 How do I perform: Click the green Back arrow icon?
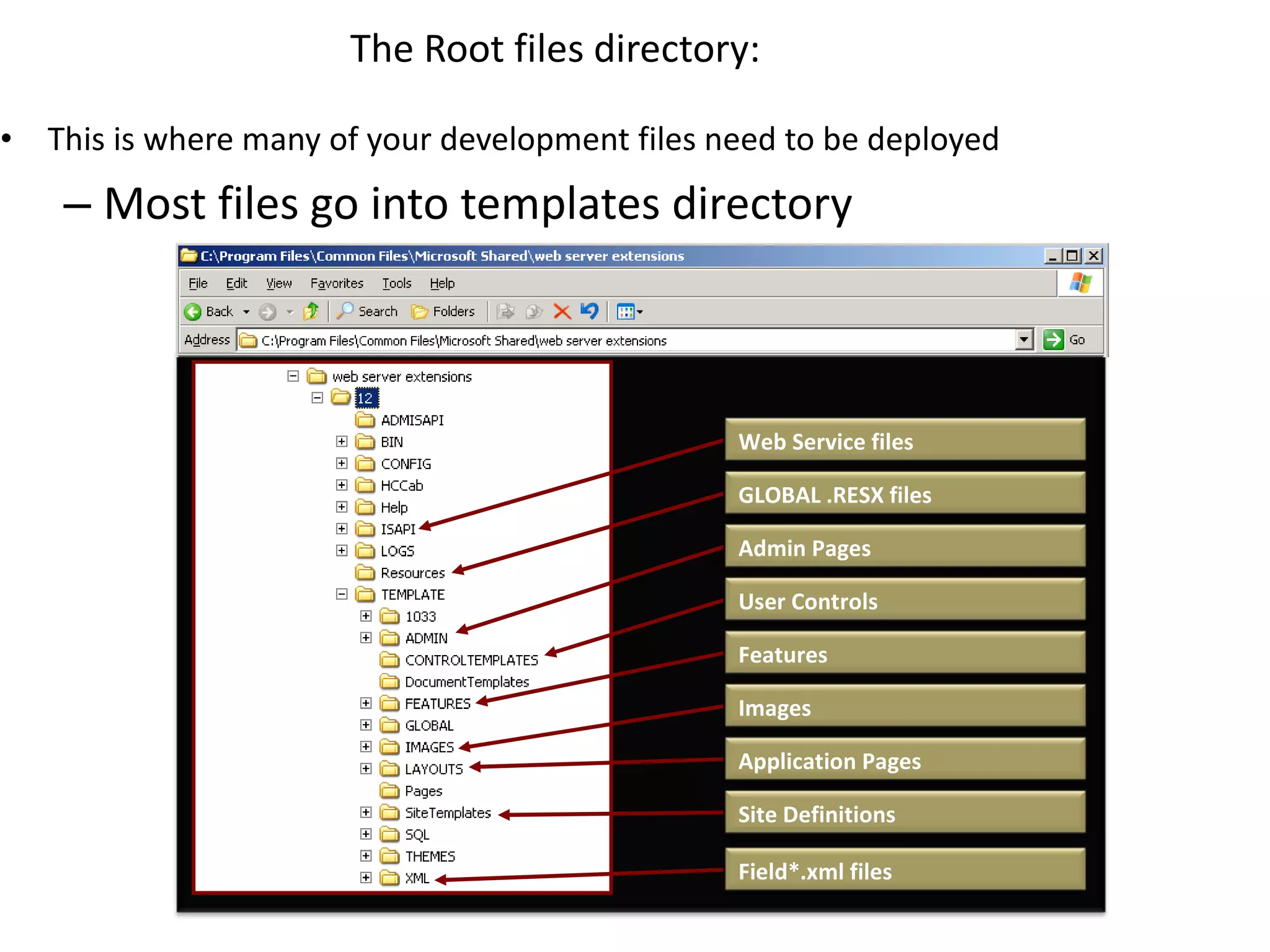point(193,311)
